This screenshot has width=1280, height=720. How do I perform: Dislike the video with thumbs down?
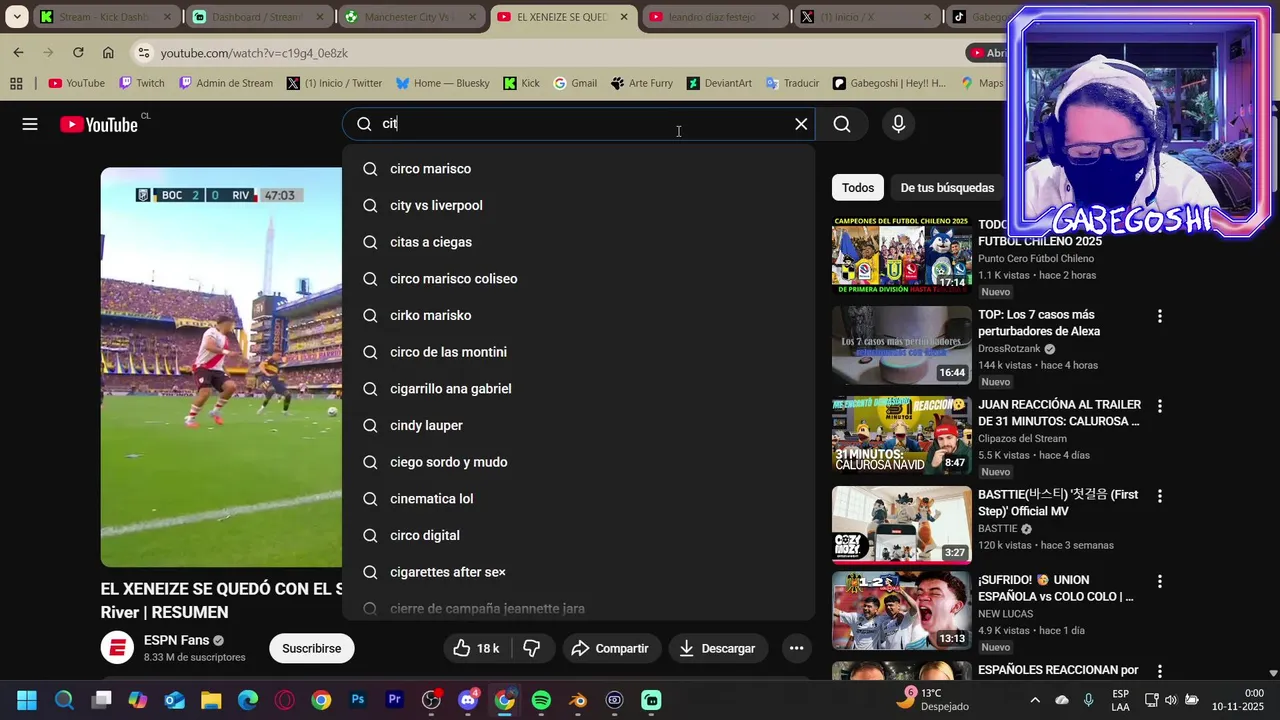tap(532, 648)
